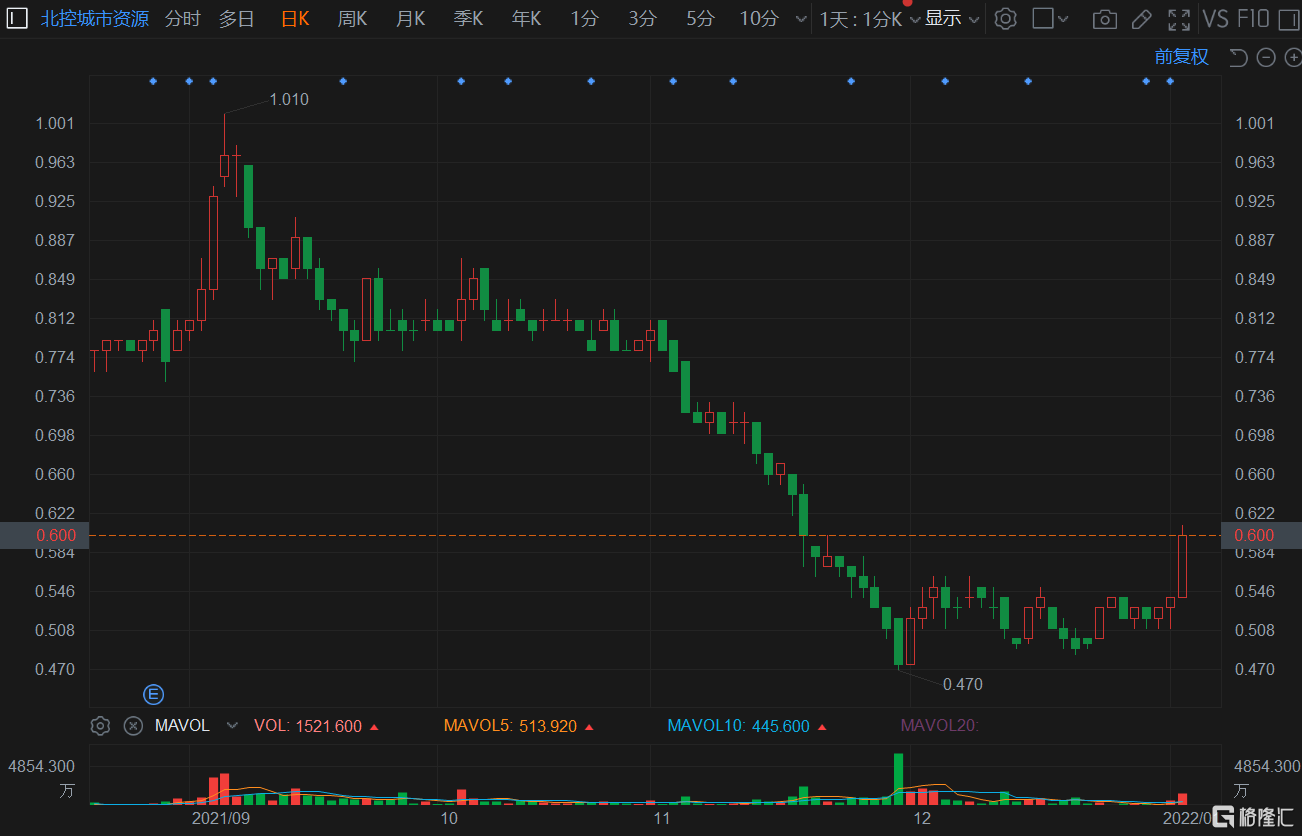This screenshot has width=1302, height=836.
Task: Open MAVOL indicator settings gear
Action: (100, 726)
